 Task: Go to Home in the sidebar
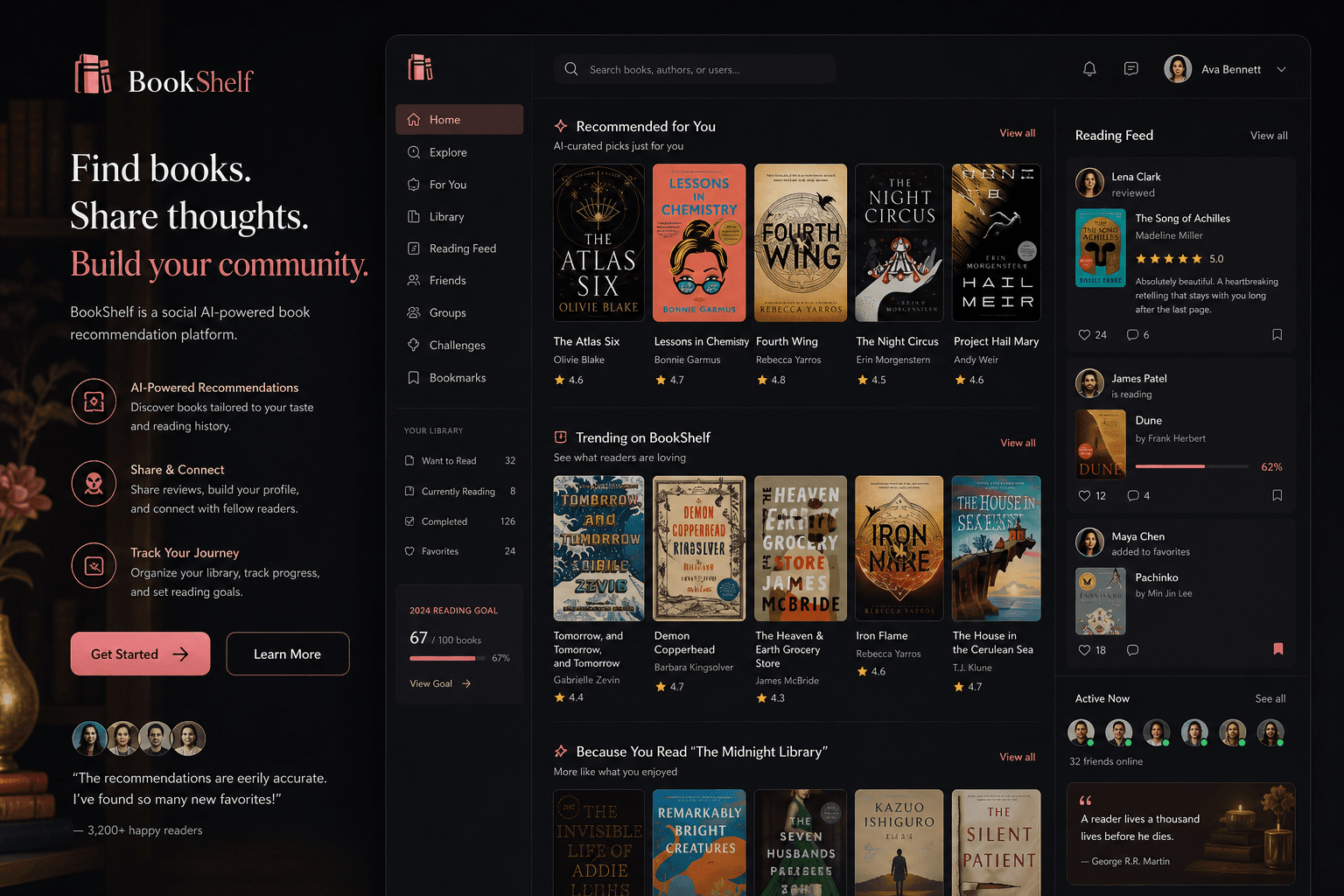click(x=459, y=120)
